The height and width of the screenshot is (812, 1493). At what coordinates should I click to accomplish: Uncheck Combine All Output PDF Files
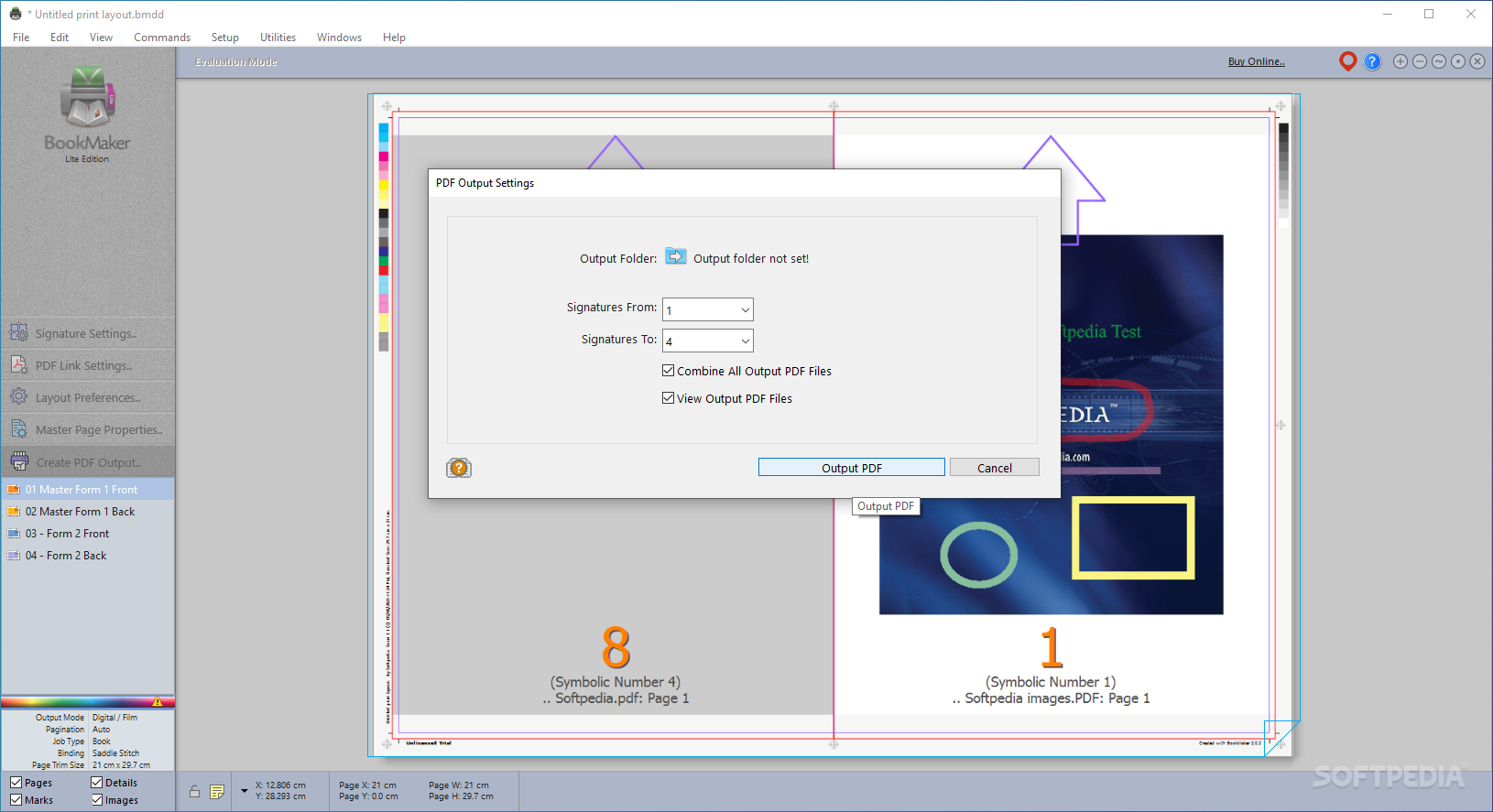pyautogui.click(x=669, y=371)
